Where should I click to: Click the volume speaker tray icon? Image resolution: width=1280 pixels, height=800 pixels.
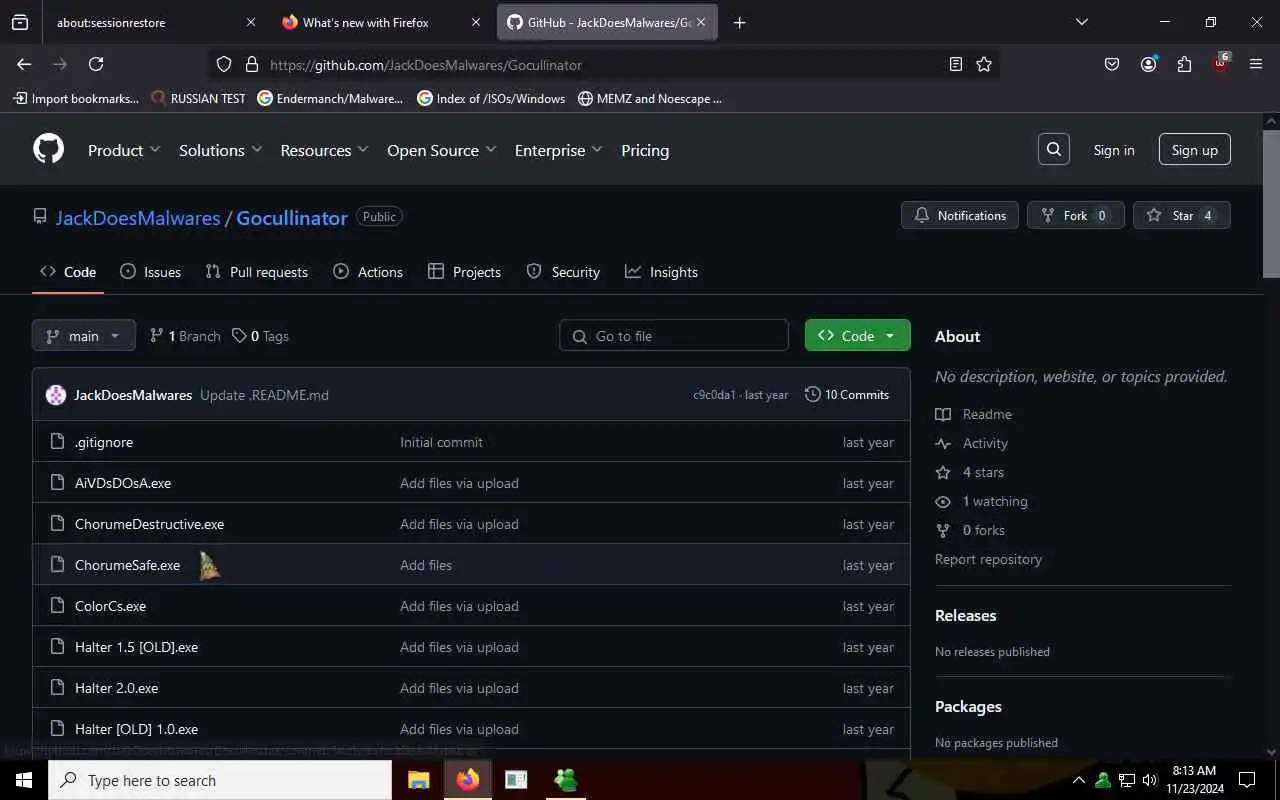(x=1149, y=780)
